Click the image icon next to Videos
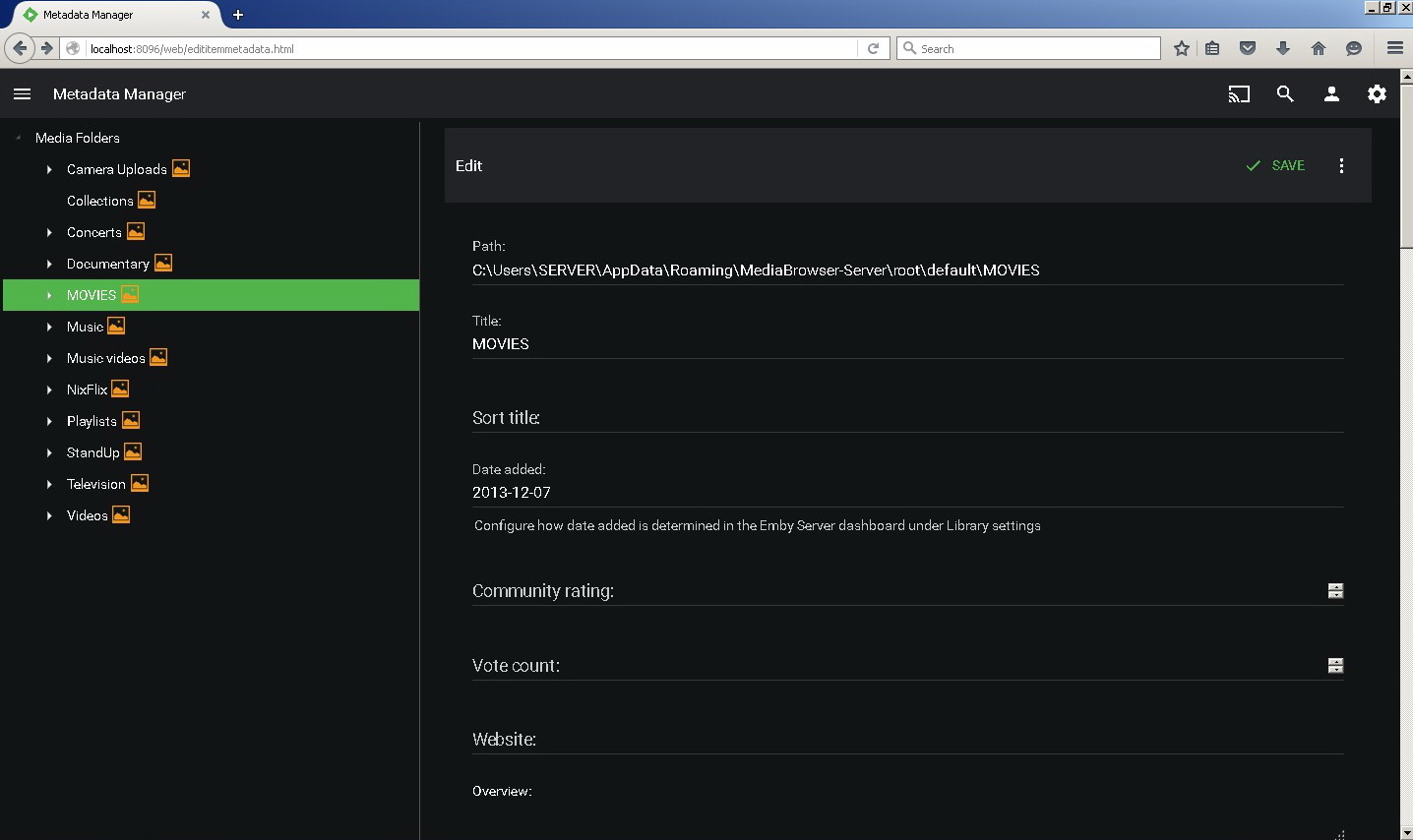Viewport: 1413px width, 840px height. [x=121, y=515]
